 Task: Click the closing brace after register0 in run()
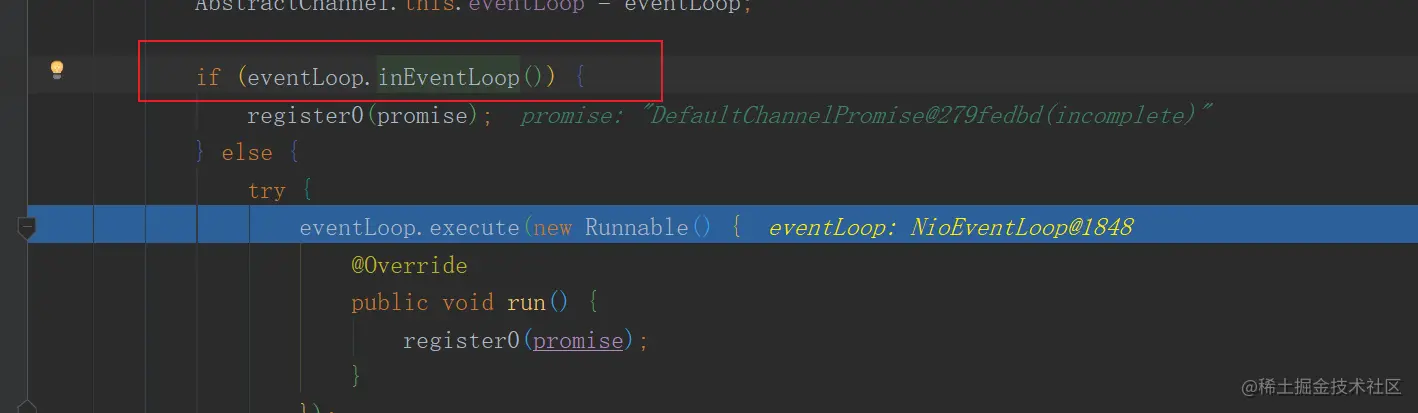click(x=356, y=376)
